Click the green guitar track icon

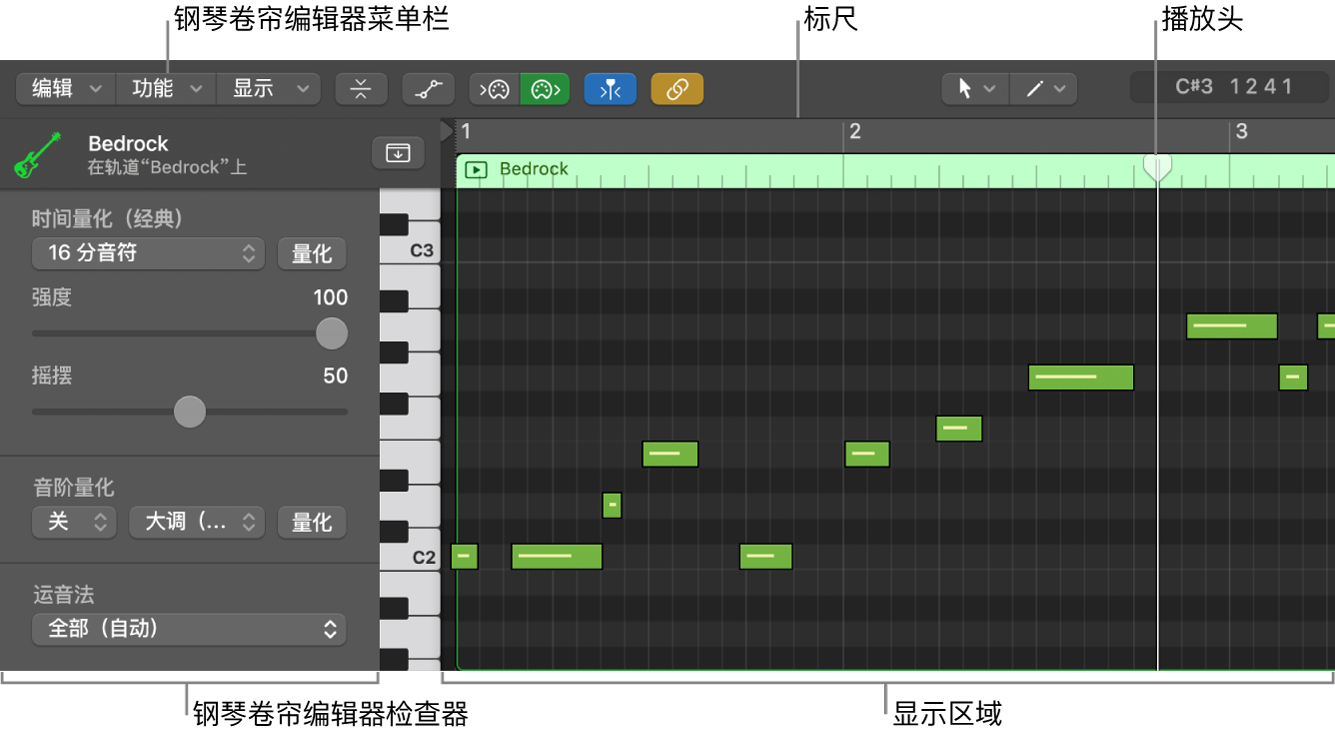point(36,153)
